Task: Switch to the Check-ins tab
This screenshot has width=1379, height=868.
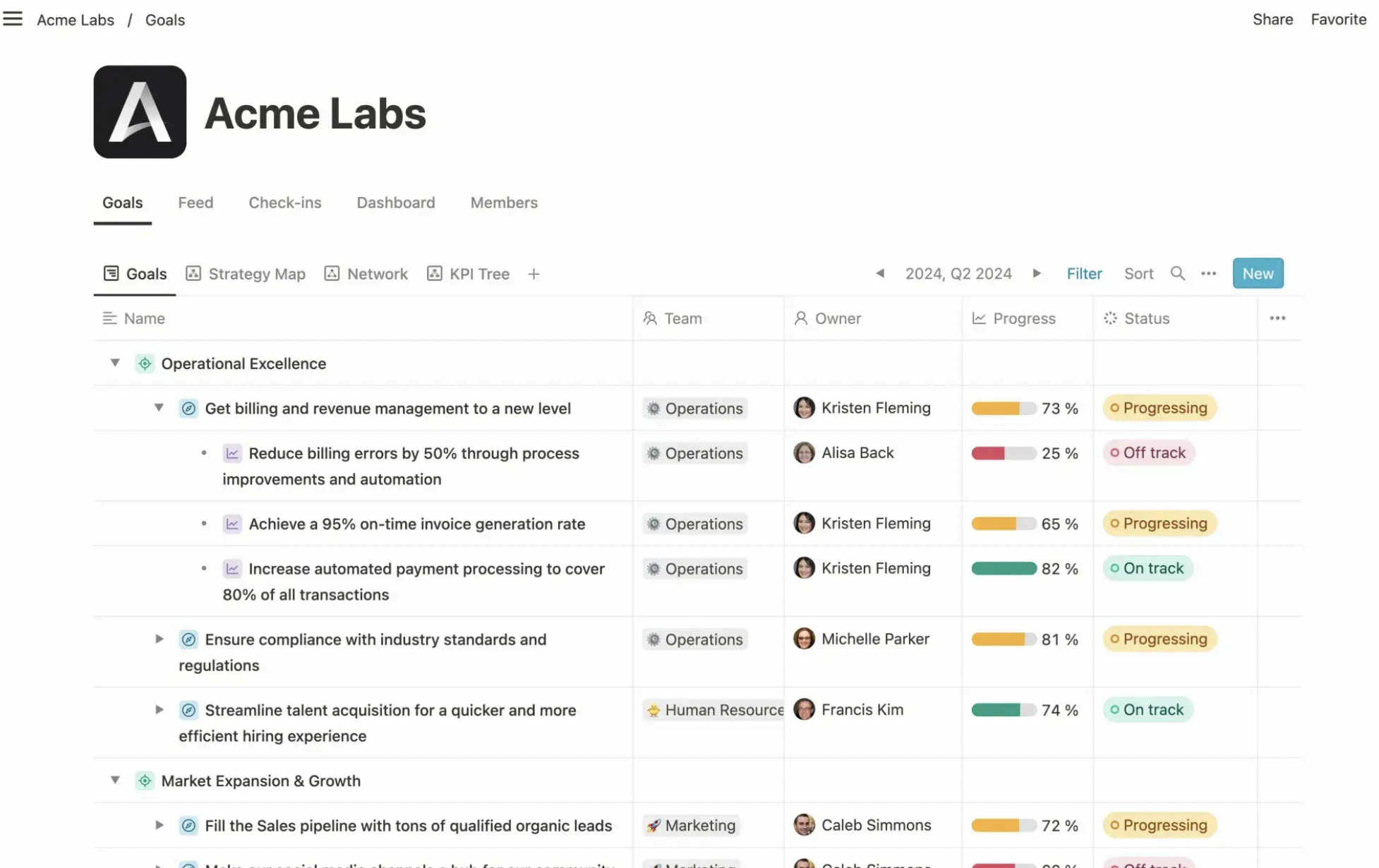Action: coord(284,203)
